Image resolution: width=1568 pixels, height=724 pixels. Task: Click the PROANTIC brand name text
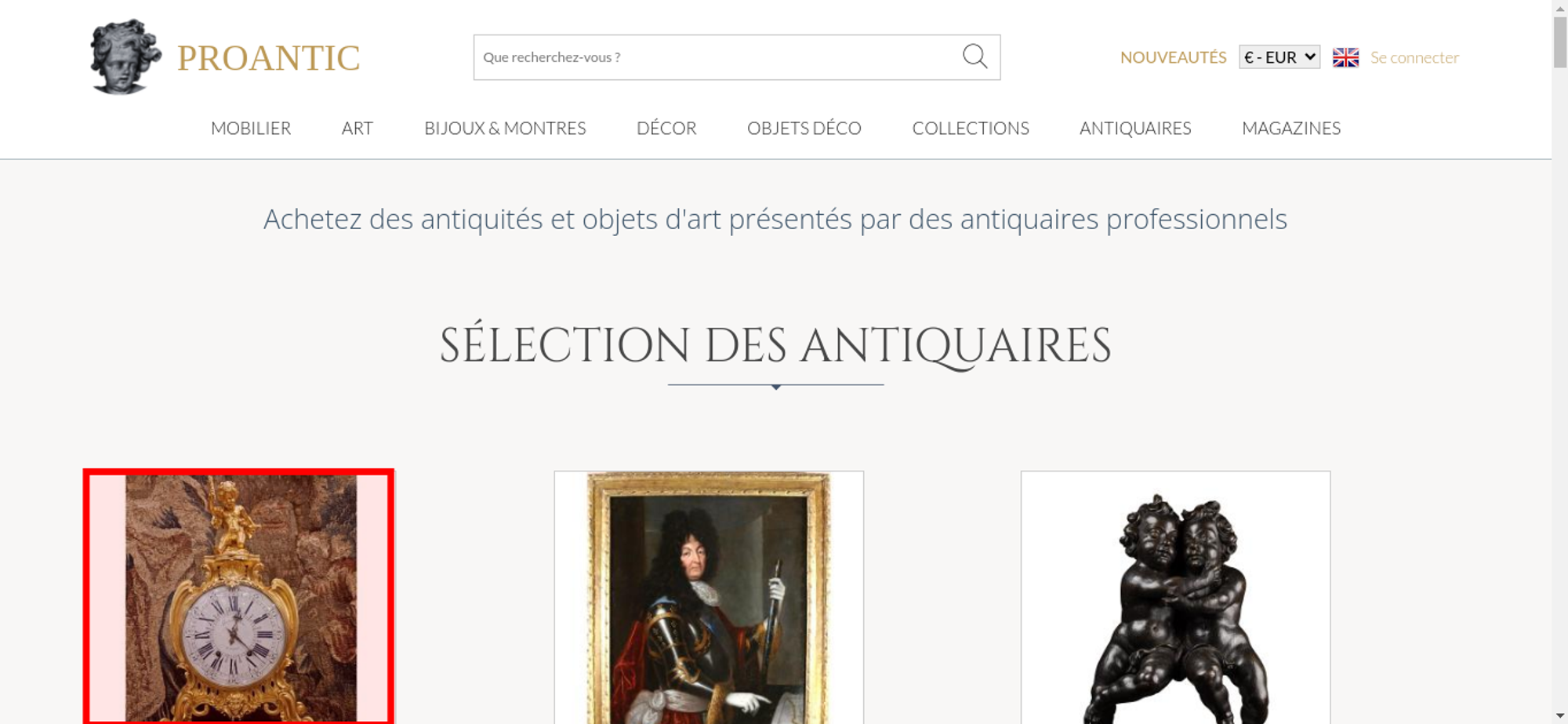point(268,58)
